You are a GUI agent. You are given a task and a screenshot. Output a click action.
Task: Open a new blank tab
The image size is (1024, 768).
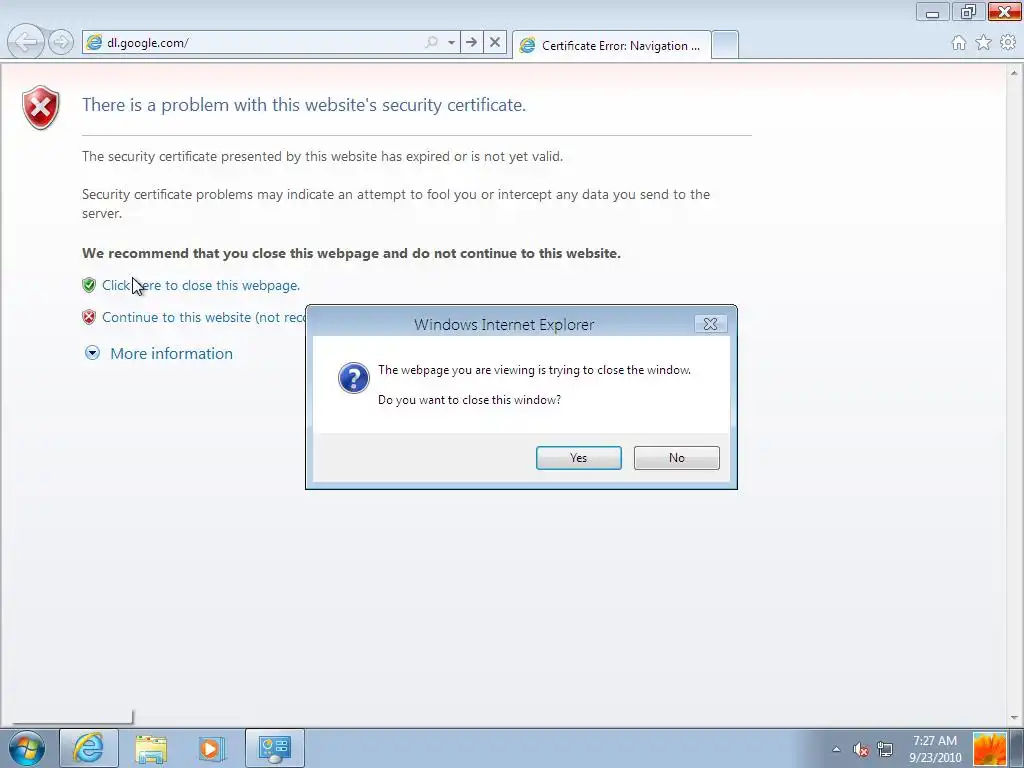[725, 45]
